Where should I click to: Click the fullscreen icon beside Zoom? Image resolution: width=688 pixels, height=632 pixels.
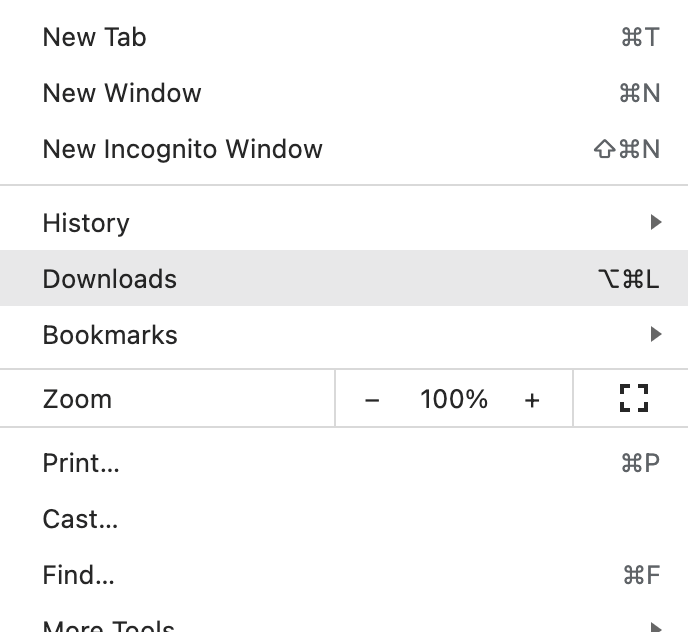(634, 398)
